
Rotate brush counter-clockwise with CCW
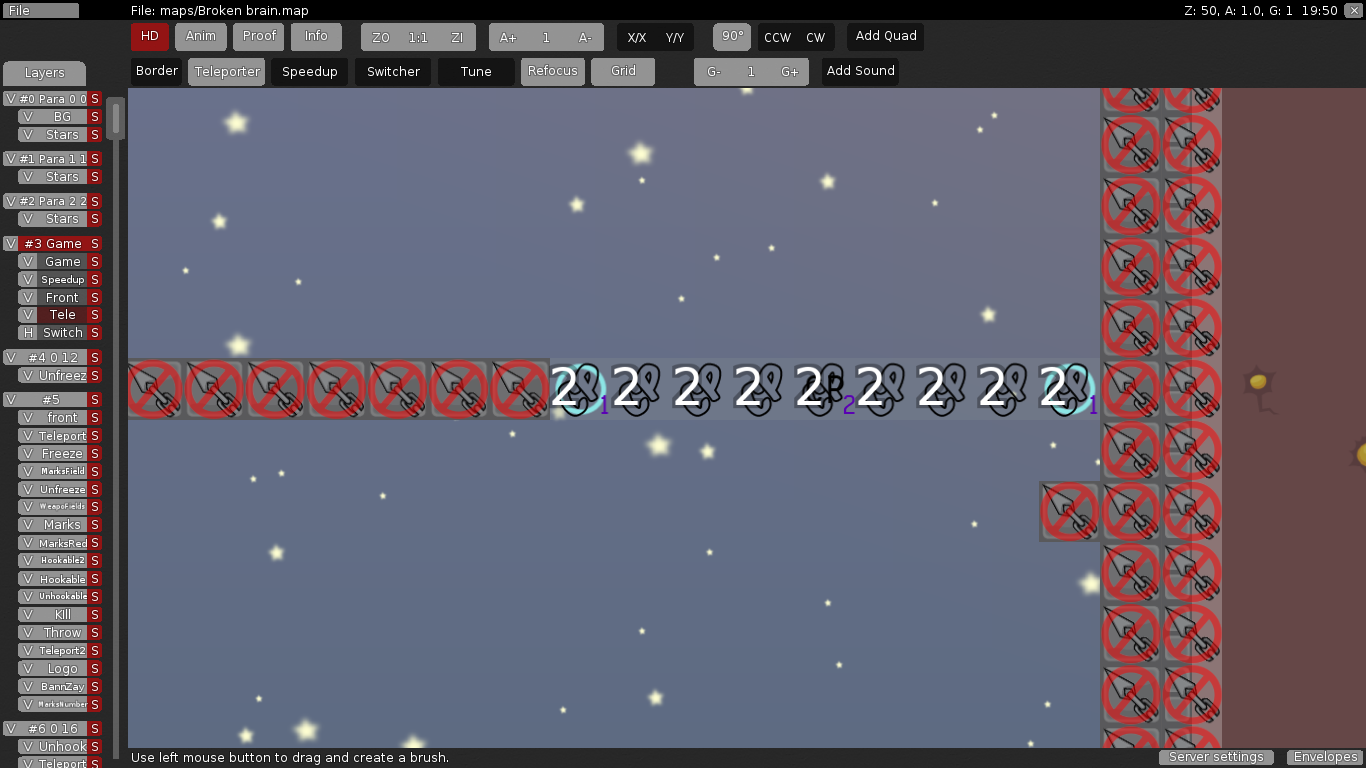click(777, 36)
